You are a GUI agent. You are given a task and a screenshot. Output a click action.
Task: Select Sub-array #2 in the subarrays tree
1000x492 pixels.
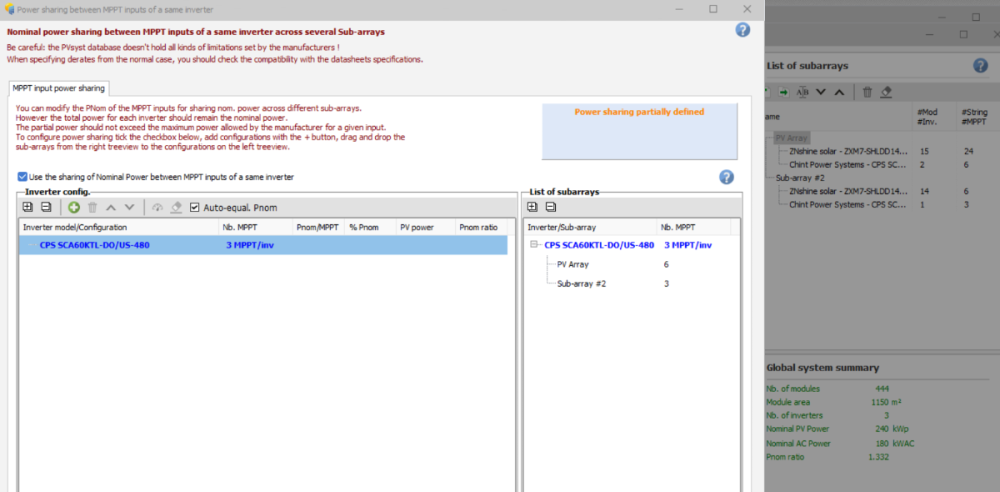pyautogui.click(x=581, y=284)
